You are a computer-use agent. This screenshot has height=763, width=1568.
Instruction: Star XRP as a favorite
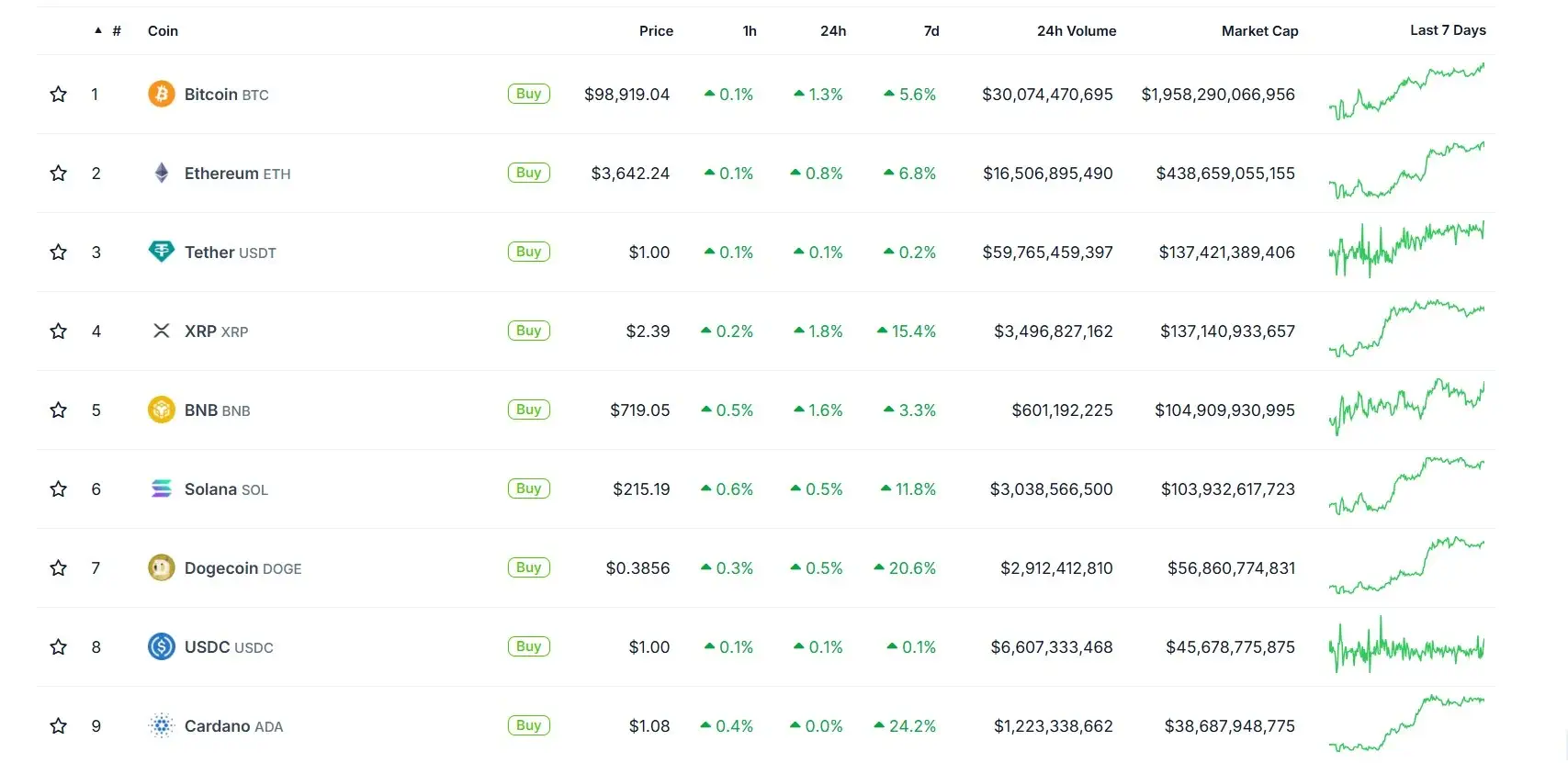(58, 331)
